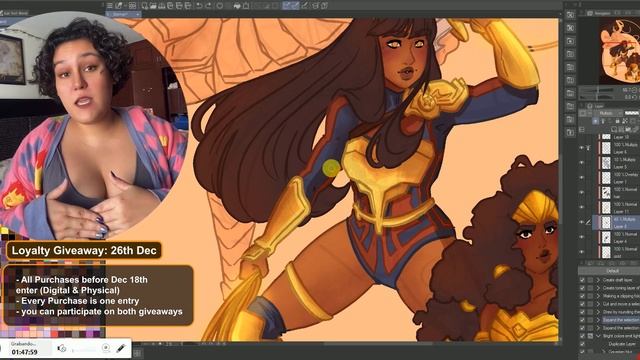Select the open canvas document tab
The width and height of the screenshot is (640, 360).
pos(123,15)
